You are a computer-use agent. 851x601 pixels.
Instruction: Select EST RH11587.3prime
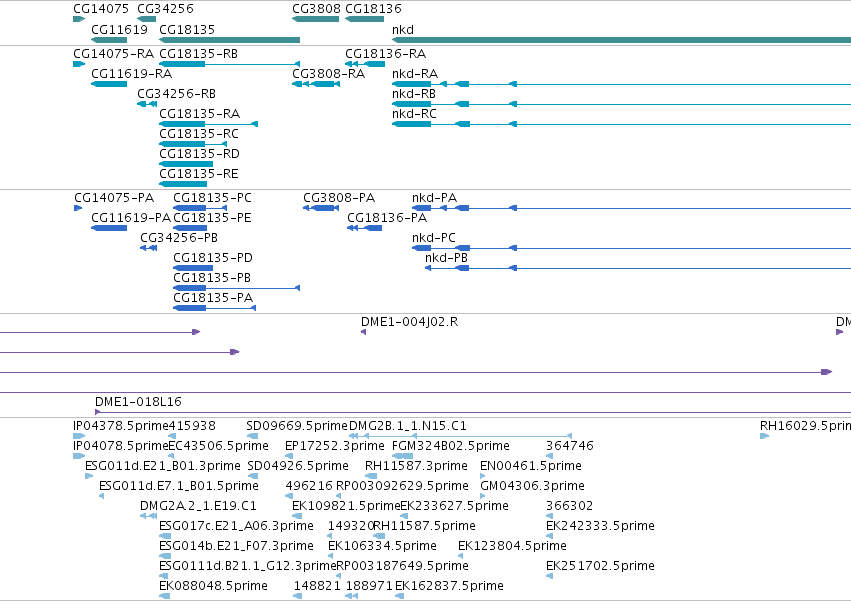click(x=416, y=466)
